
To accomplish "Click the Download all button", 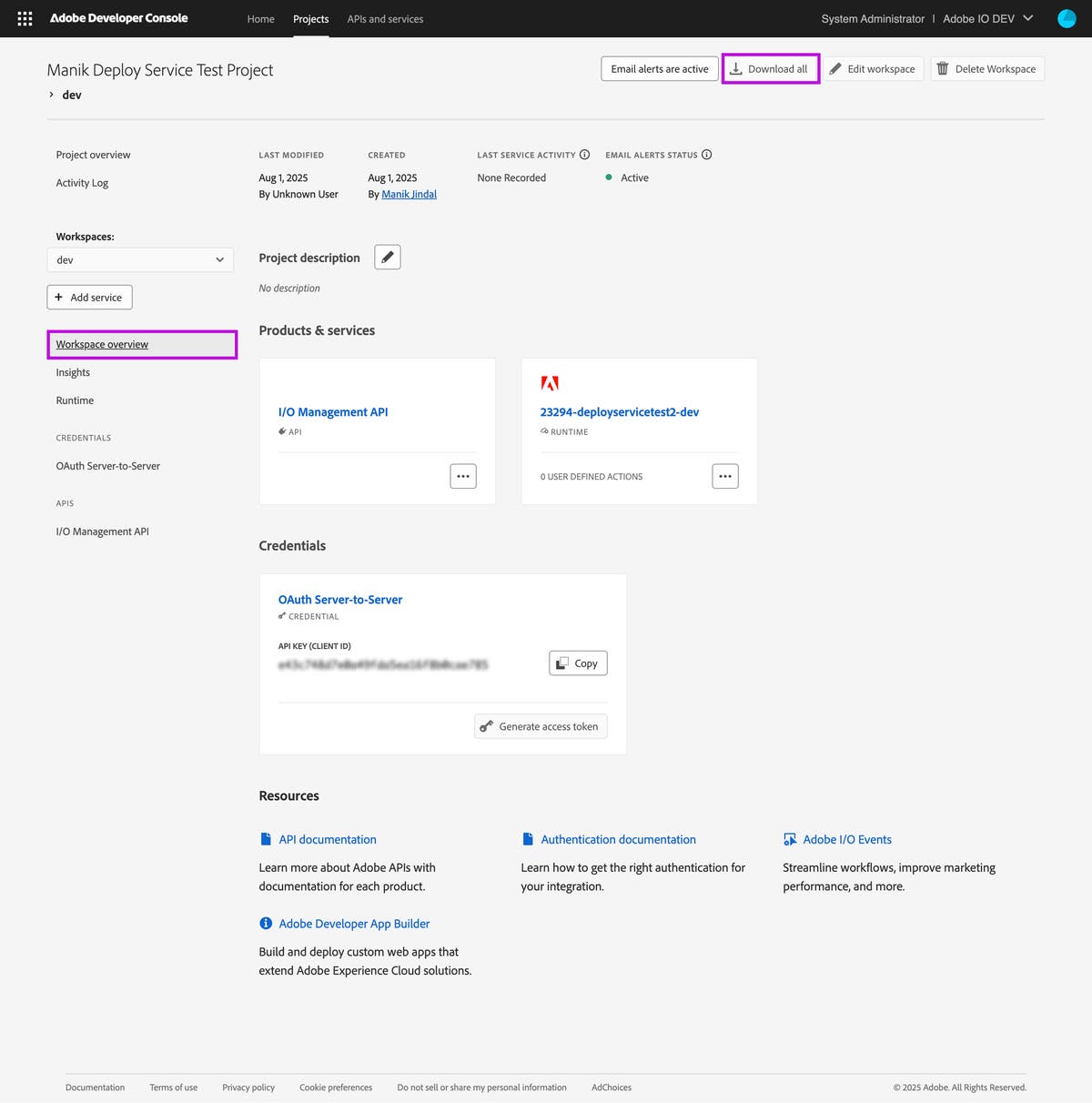I will [x=770, y=68].
